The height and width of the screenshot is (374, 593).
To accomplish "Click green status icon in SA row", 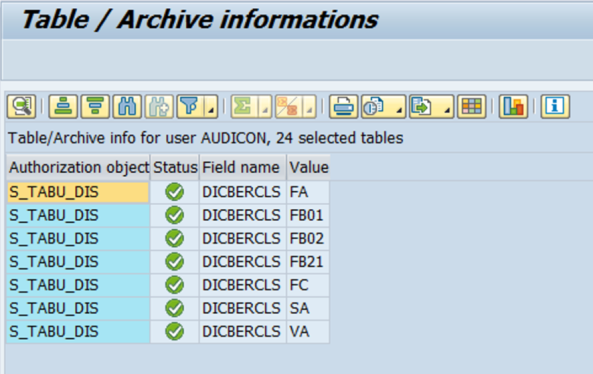I will click(174, 308).
